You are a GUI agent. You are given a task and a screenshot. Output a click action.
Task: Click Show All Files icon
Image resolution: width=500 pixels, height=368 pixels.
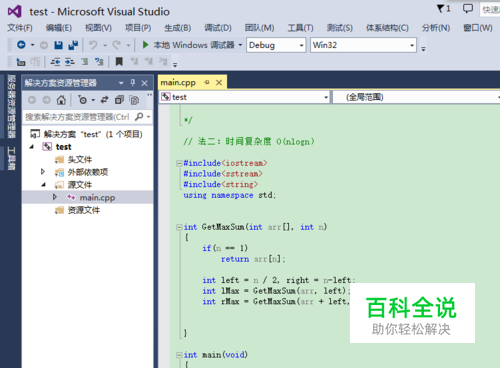pyautogui.click(x=134, y=100)
